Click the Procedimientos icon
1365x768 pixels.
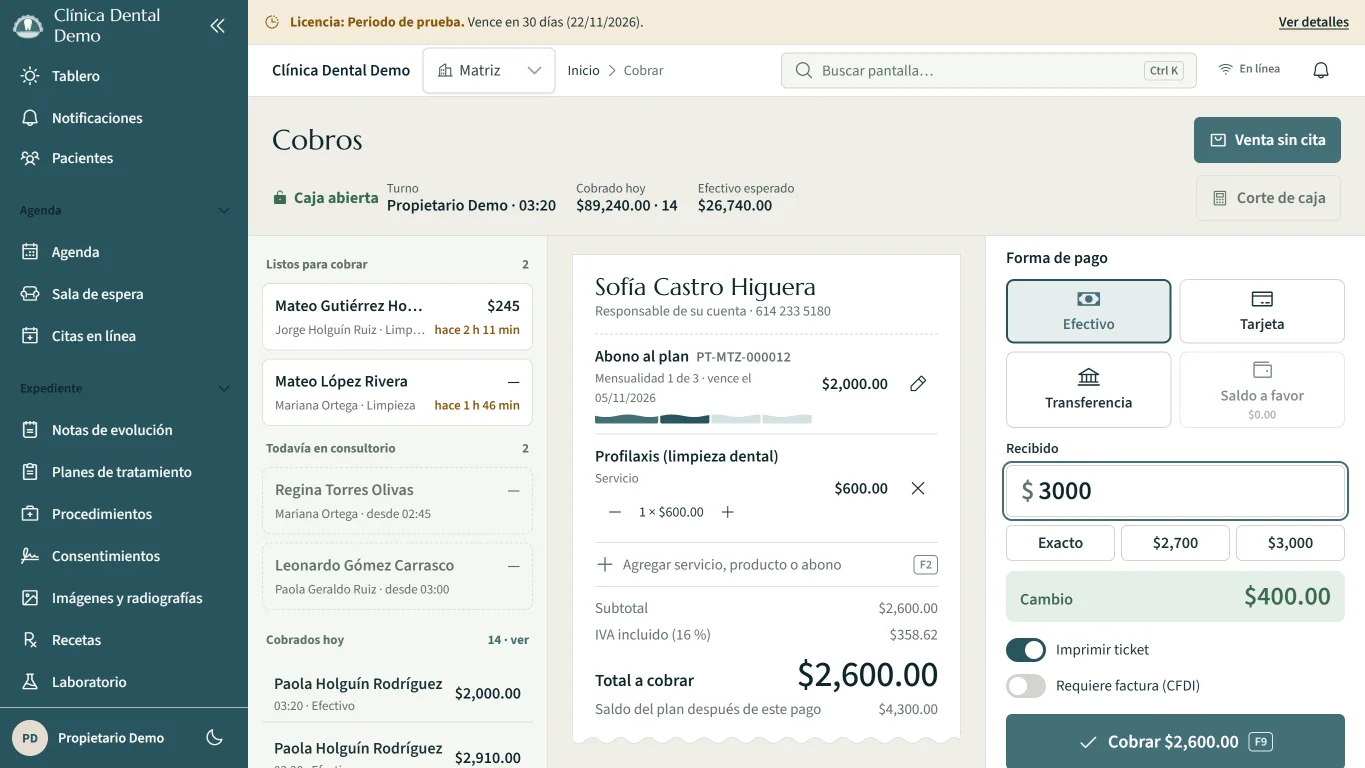[x=30, y=514]
